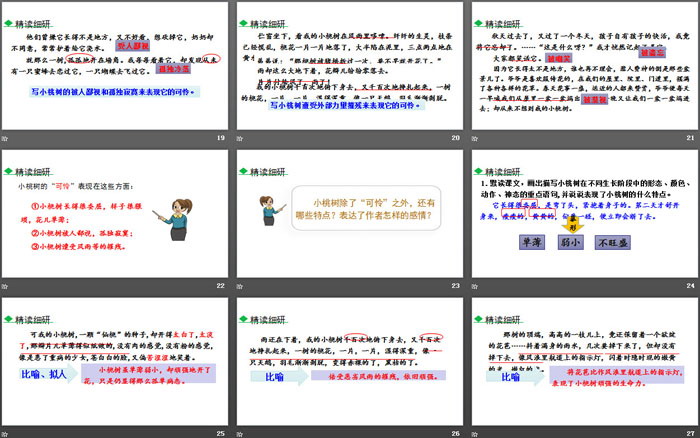Click the 精读细研 heading on slide 22

coord(38,169)
